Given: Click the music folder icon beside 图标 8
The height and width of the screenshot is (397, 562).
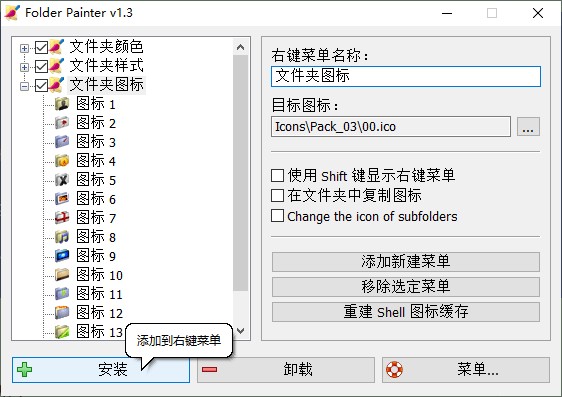Looking at the screenshot, I should 62,237.
